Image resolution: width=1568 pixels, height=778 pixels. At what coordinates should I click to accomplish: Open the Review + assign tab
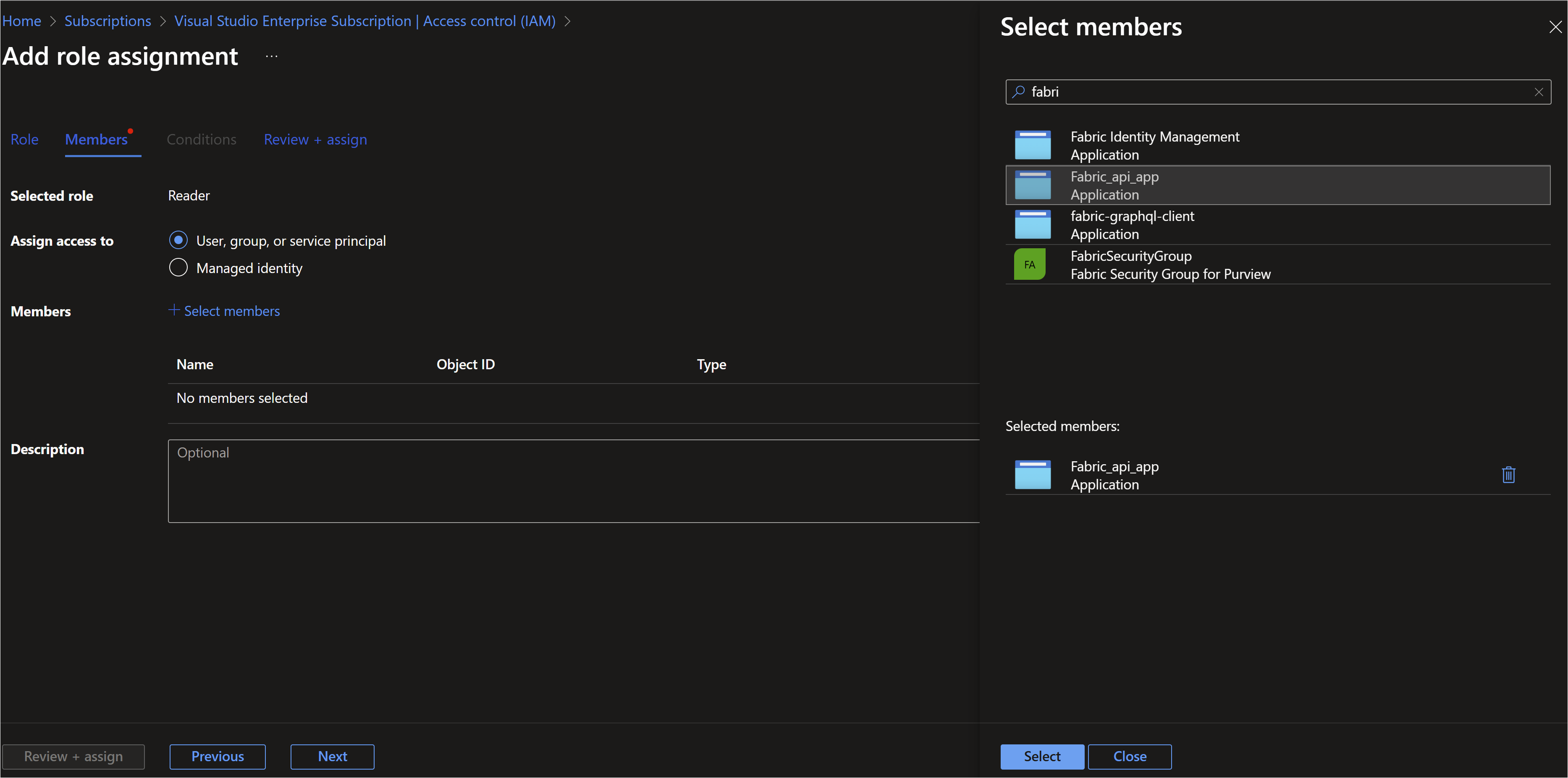point(315,139)
